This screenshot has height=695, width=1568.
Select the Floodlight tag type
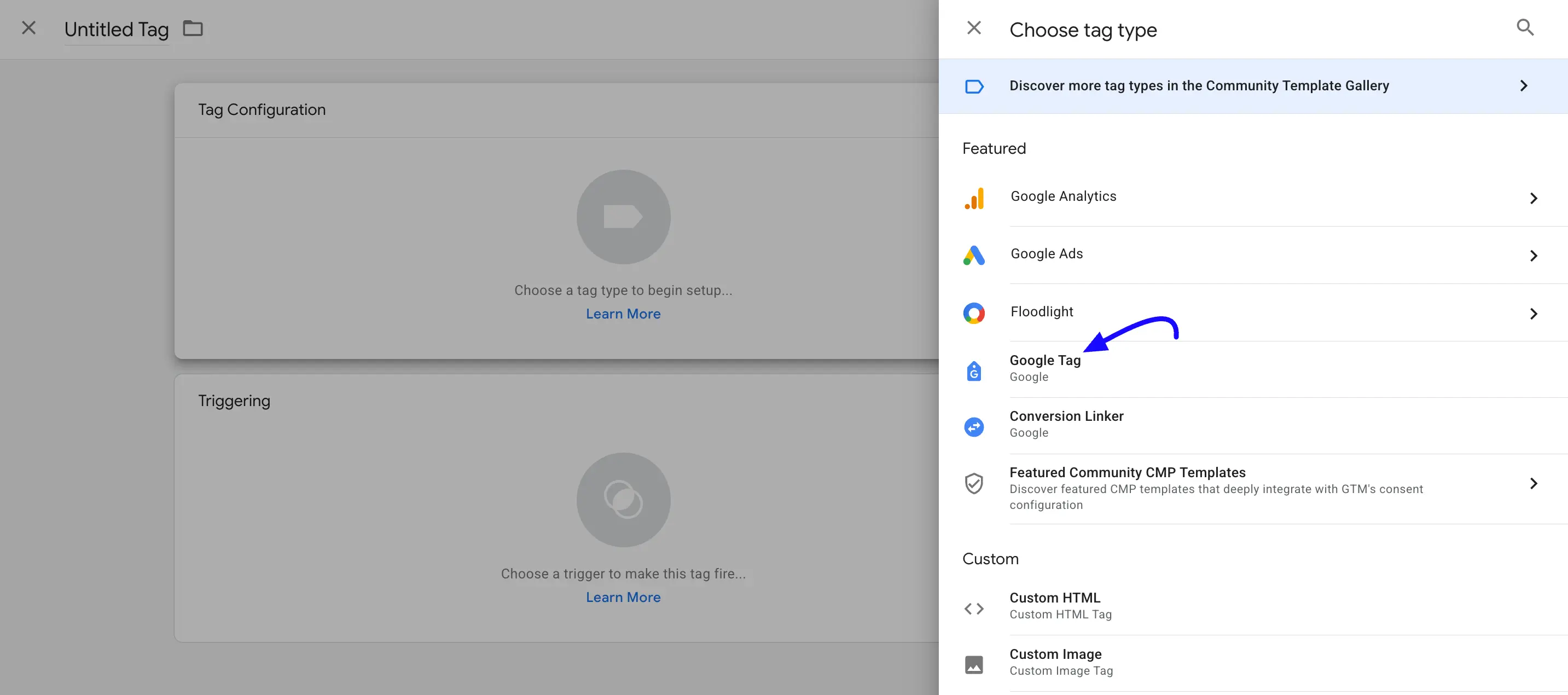pos(1253,312)
